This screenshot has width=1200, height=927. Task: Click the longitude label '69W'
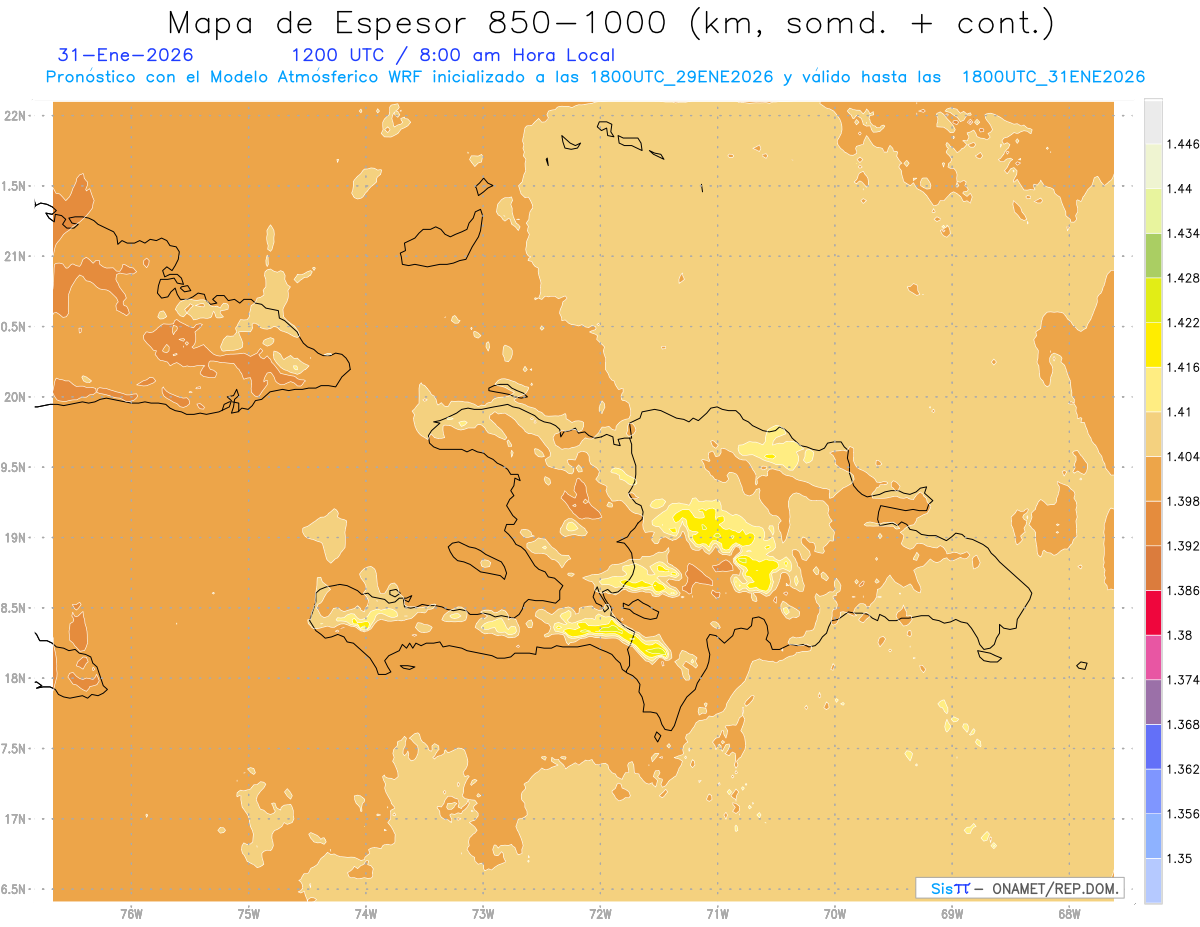[x=952, y=914]
